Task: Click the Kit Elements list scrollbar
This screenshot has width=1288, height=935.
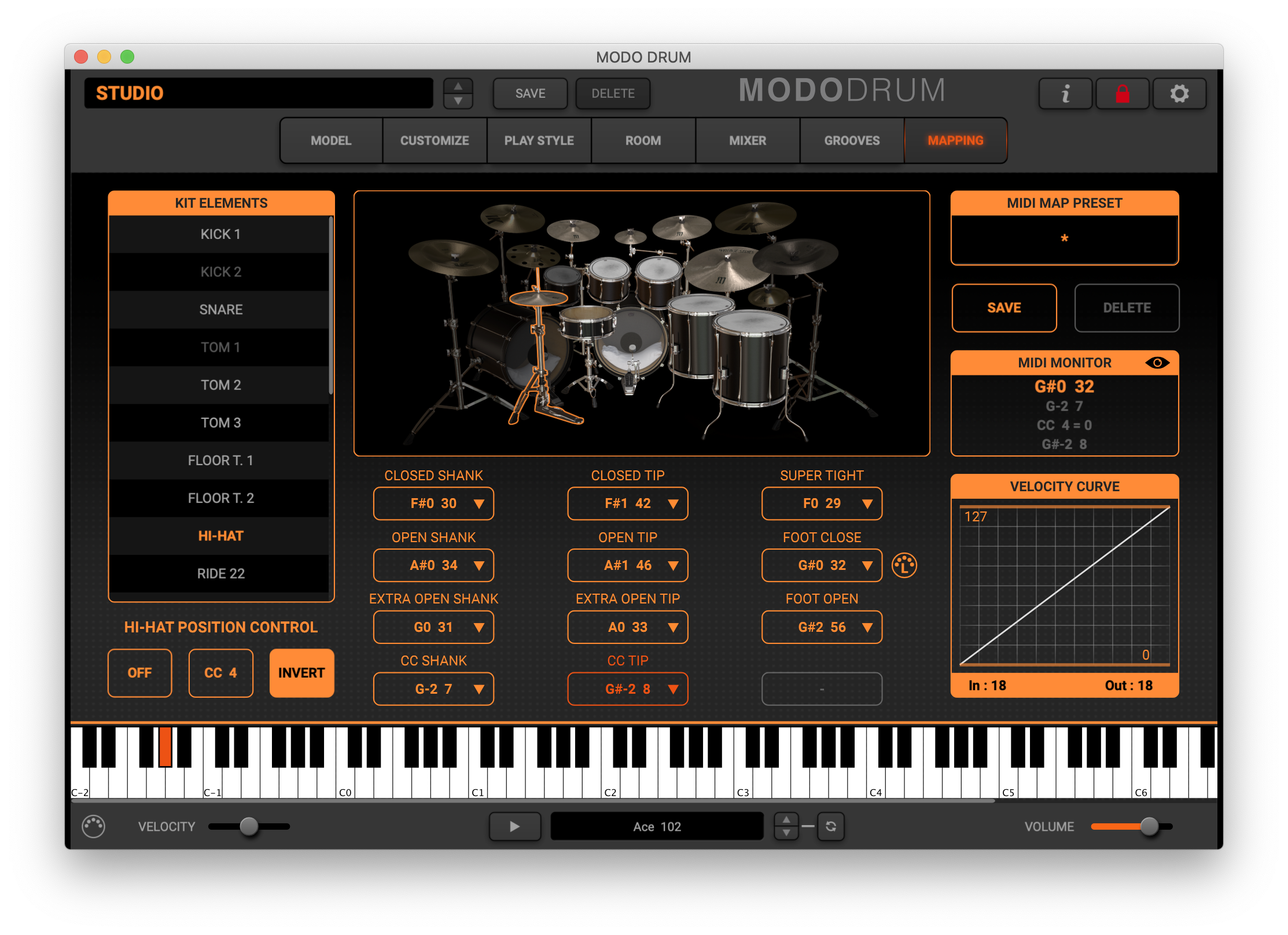Action: click(x=331, y=305)
